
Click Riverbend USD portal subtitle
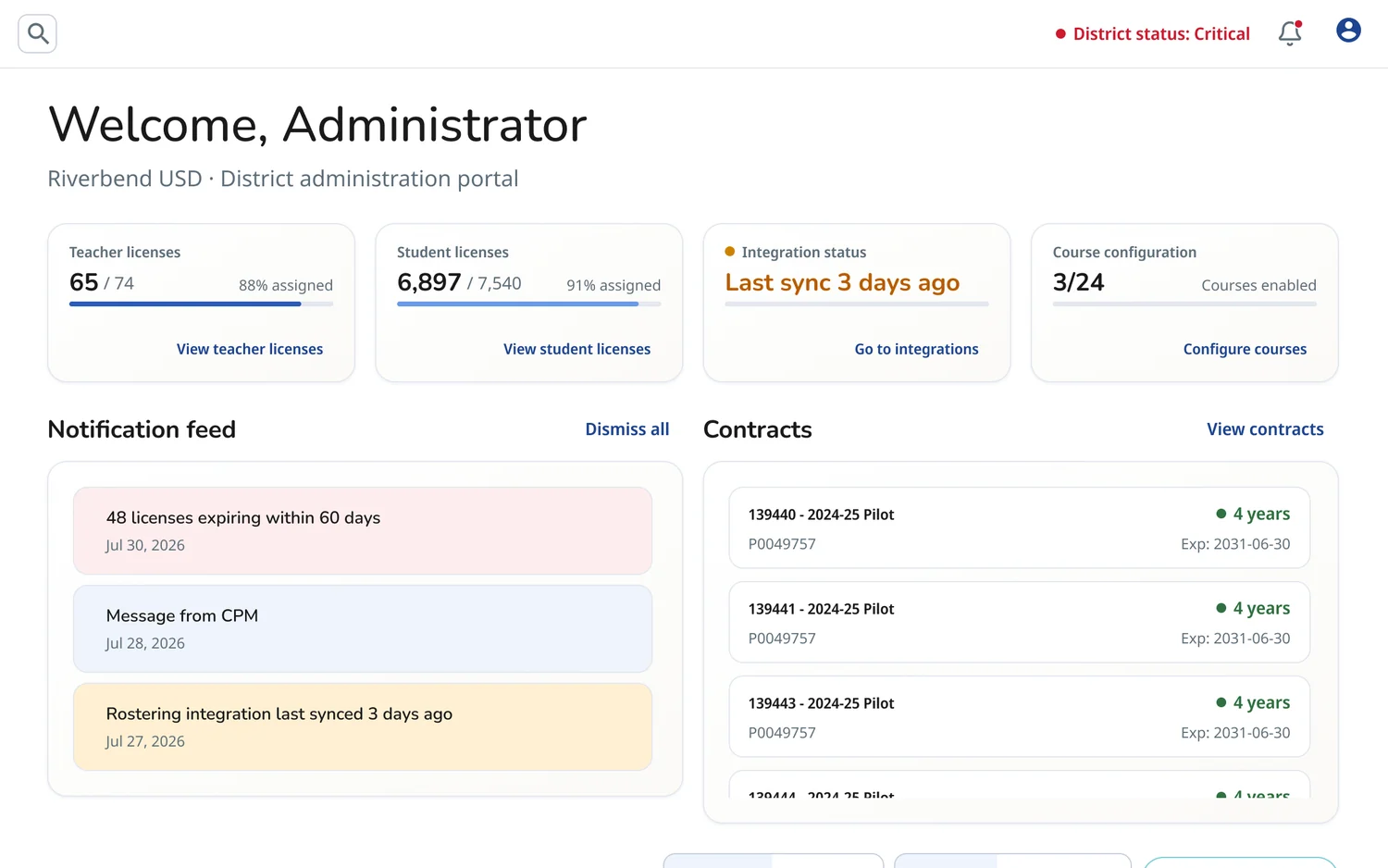click(283, 179)
